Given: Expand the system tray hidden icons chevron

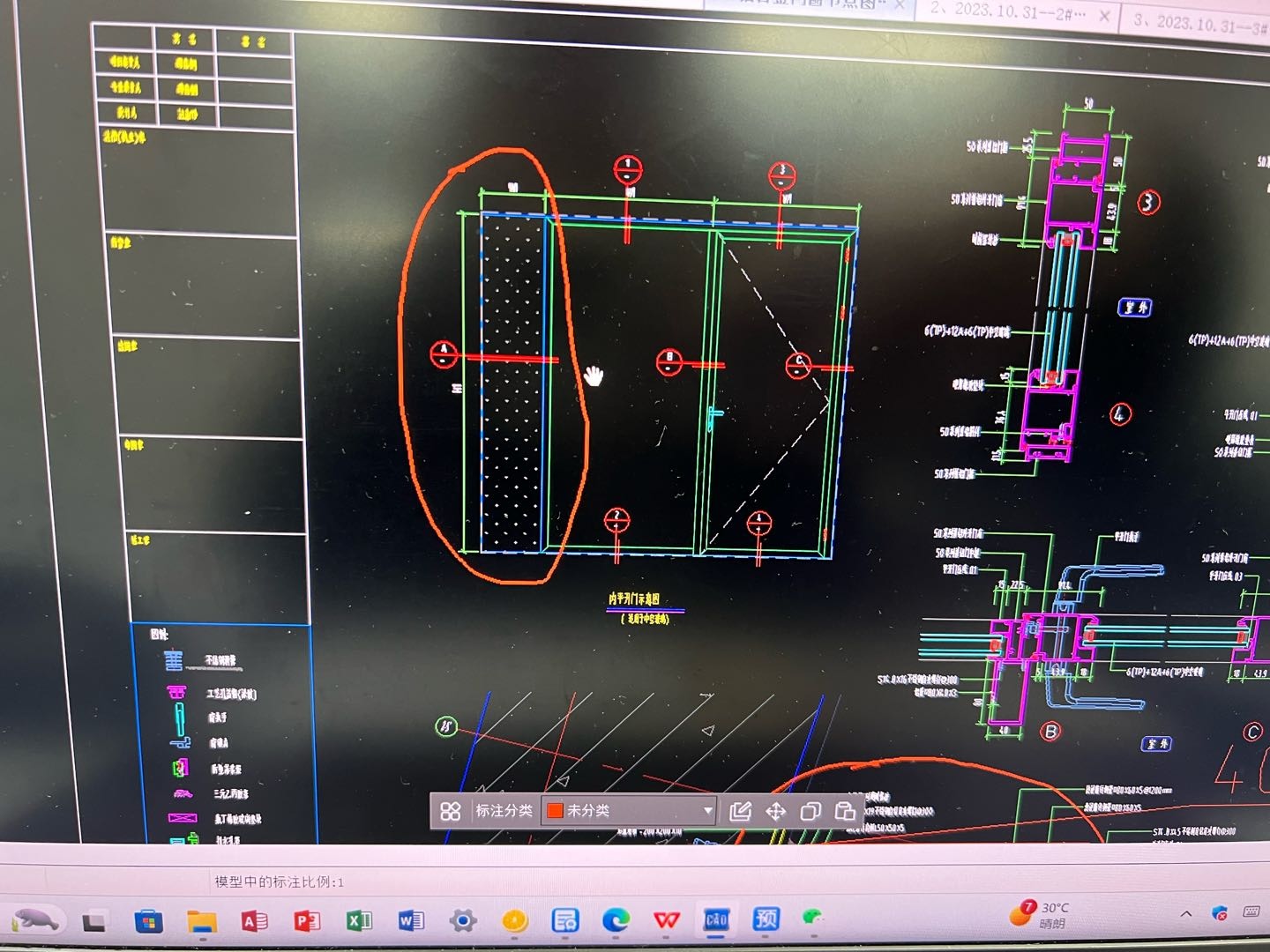Looking at the screenshot, I should (1186, 914).
